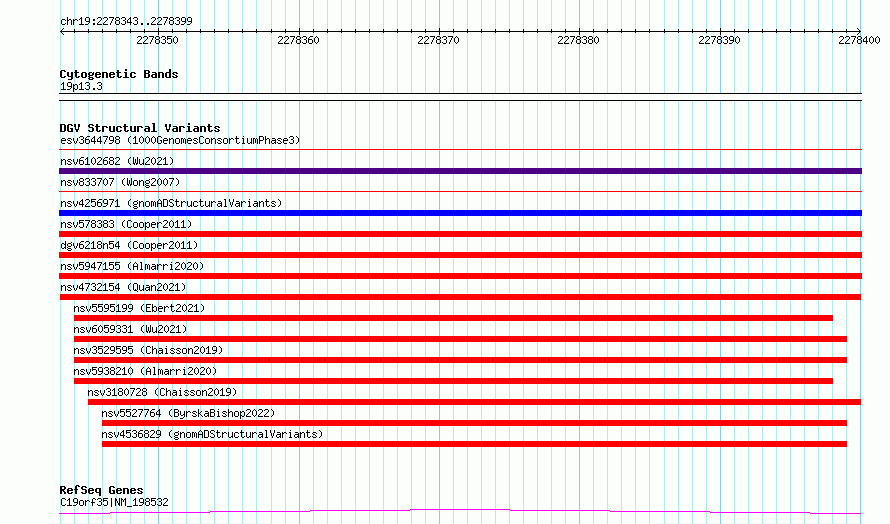Viewport: 890px width, 524px height.
Task: Select the C19orf35|NM_198532 gene label
Action: (x=114, y=502)
